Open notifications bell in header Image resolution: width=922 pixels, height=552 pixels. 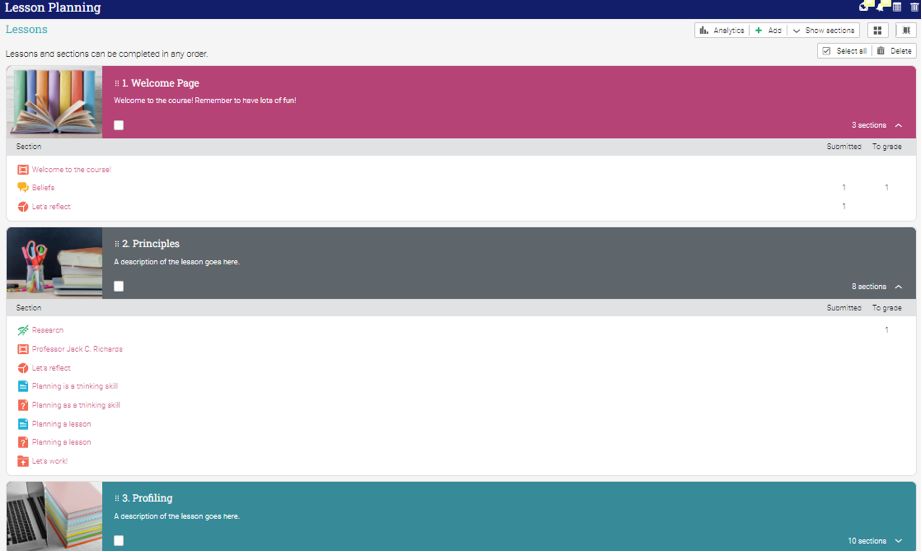882,6
